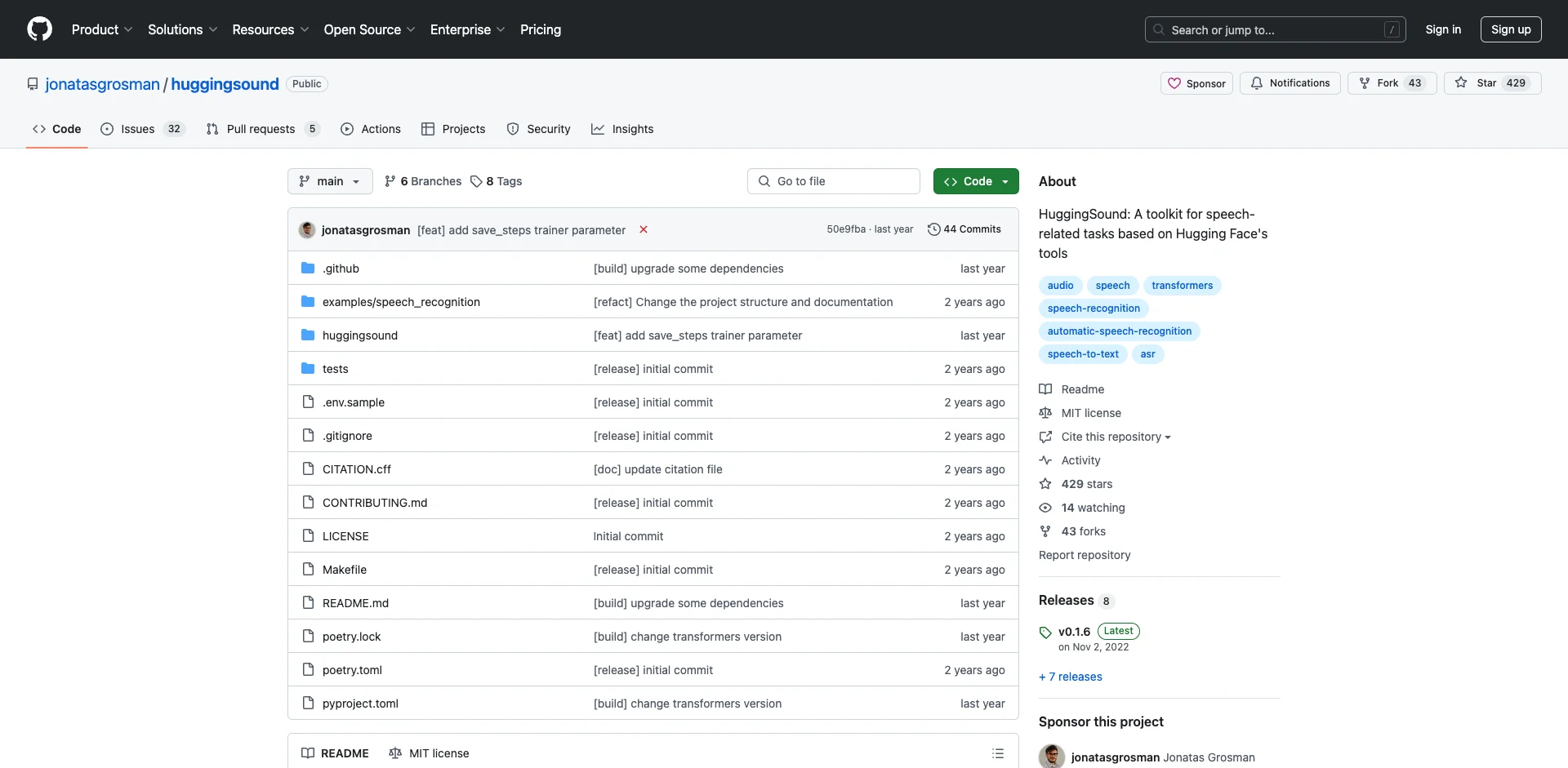1568x768 pixels.
Task: Expand the Solutions menu
Action: (x=183, y=29)
